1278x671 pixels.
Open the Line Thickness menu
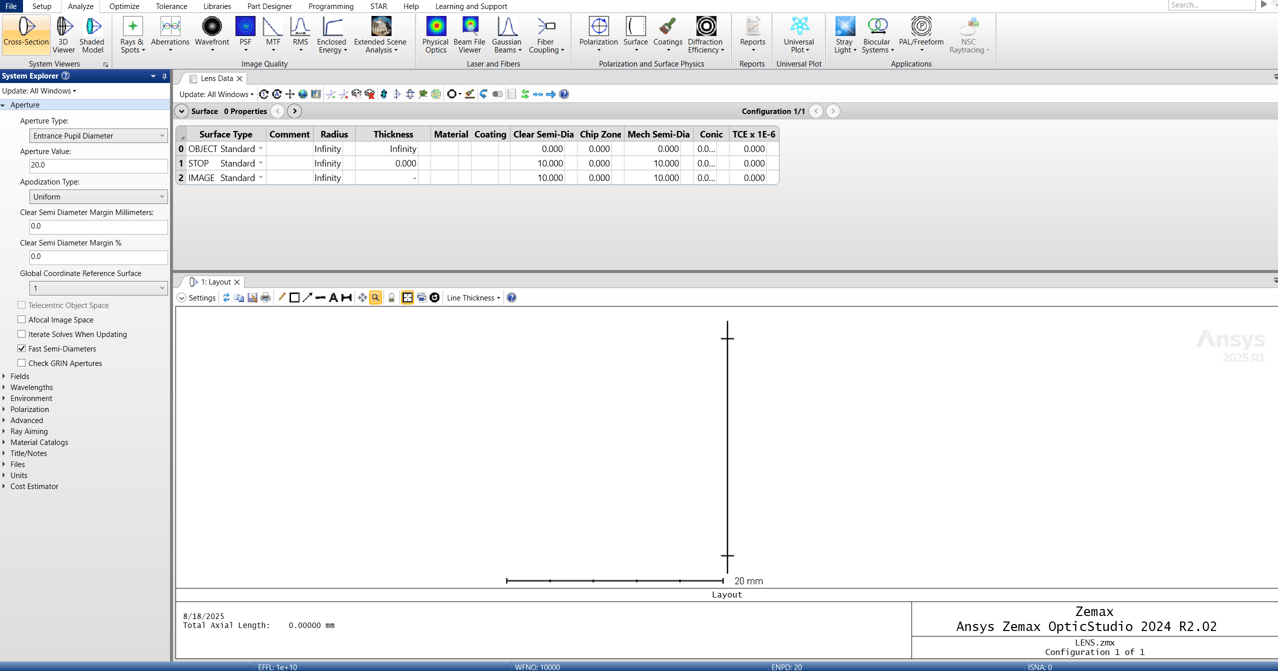coord(473,298)
